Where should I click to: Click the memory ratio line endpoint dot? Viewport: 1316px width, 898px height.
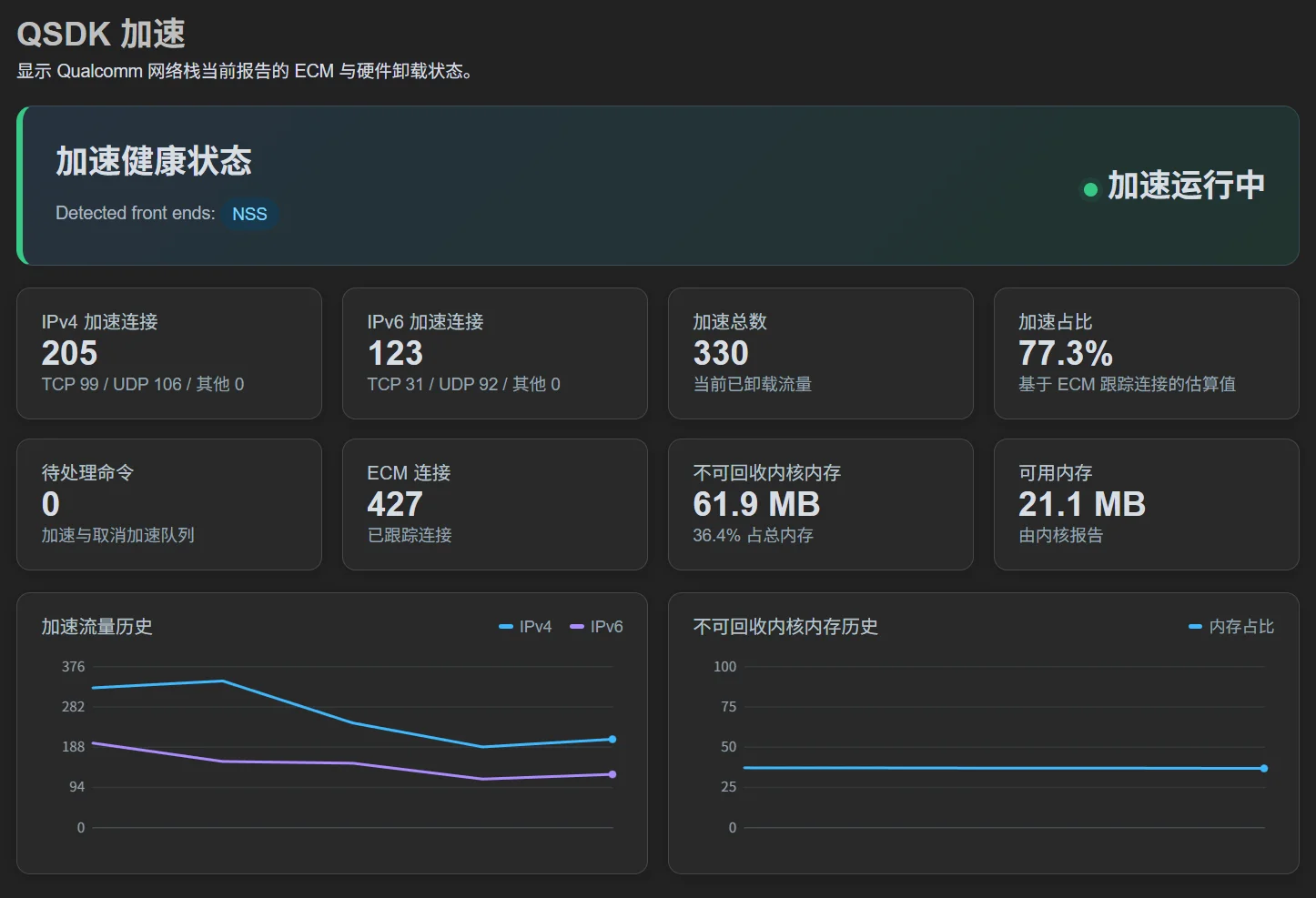1264,769
